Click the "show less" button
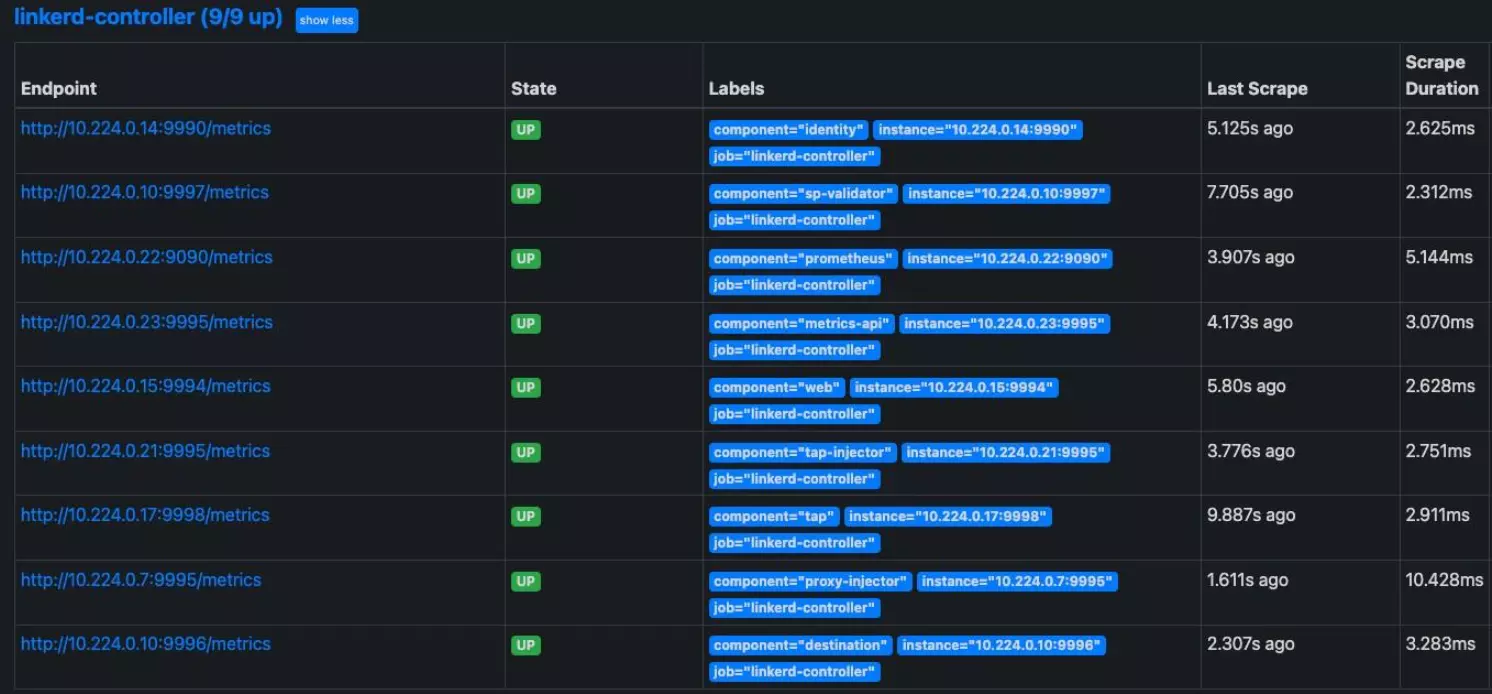The image size is (1492, 694). (326, 20)
